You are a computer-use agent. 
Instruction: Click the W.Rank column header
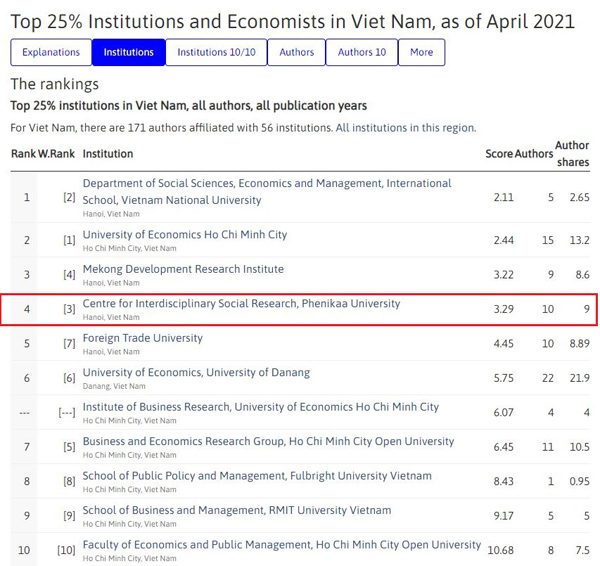[x=57, y=154]
